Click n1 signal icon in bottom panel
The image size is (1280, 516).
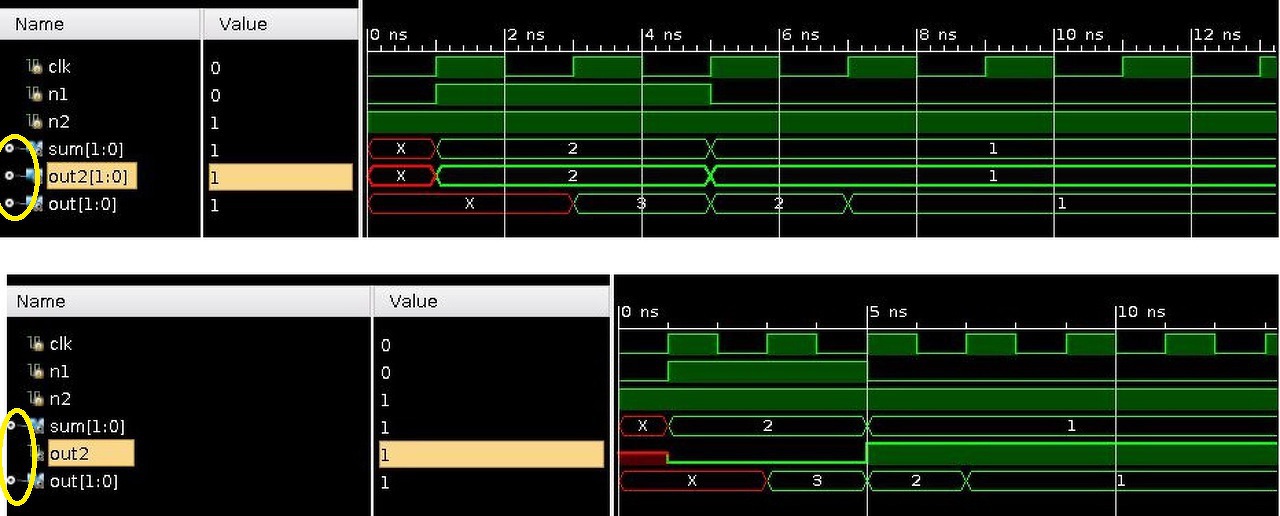pos(36,372)
